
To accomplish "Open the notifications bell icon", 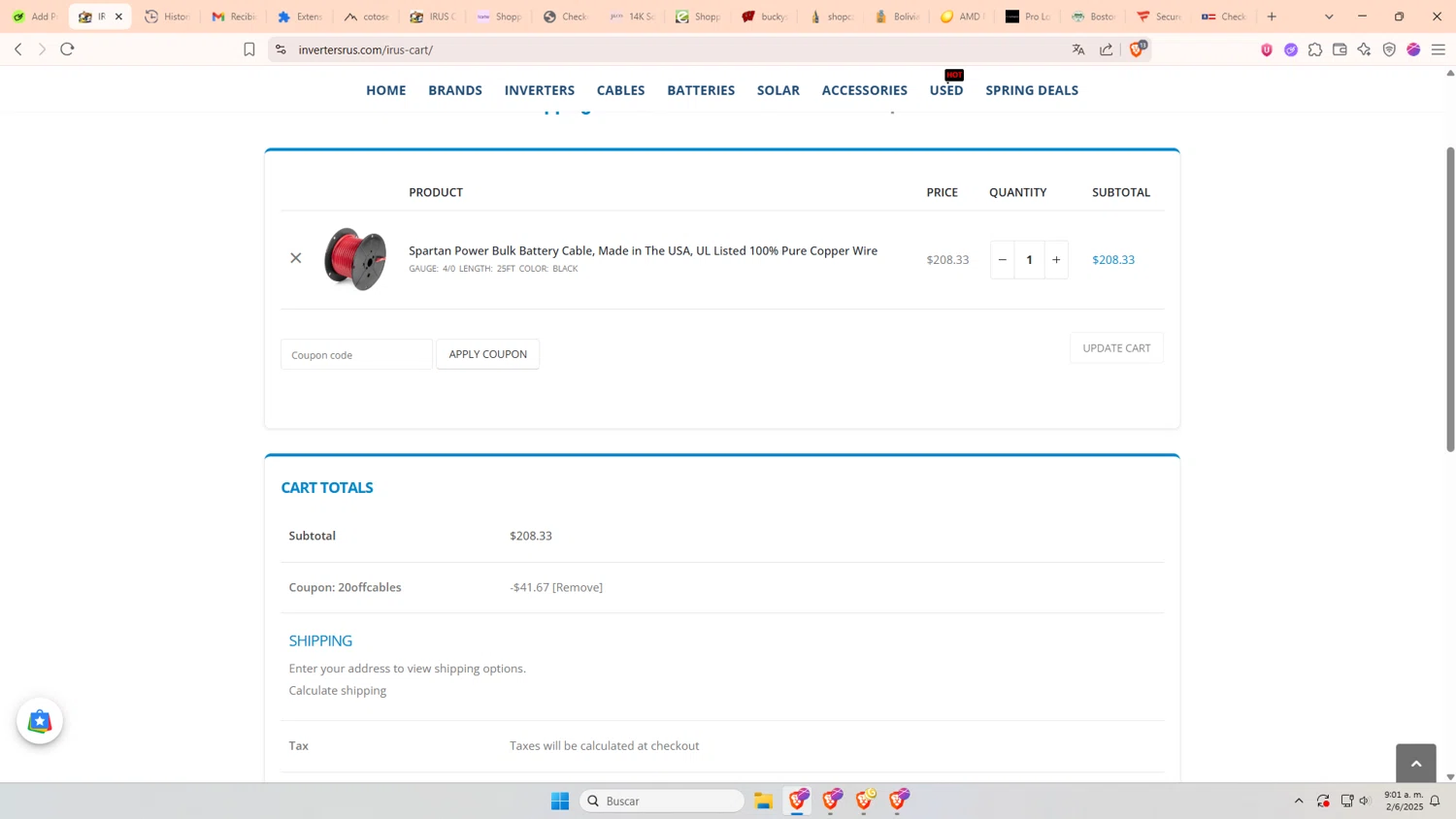I will [x=1435, y=801].
